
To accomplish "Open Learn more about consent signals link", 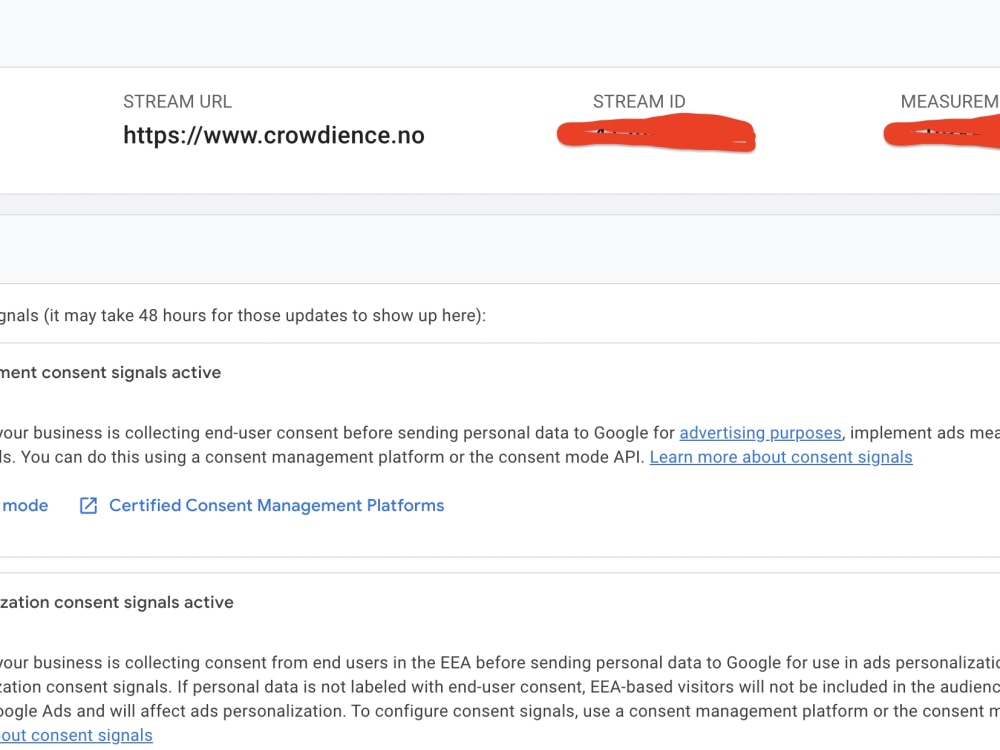I will pos(781,457).
